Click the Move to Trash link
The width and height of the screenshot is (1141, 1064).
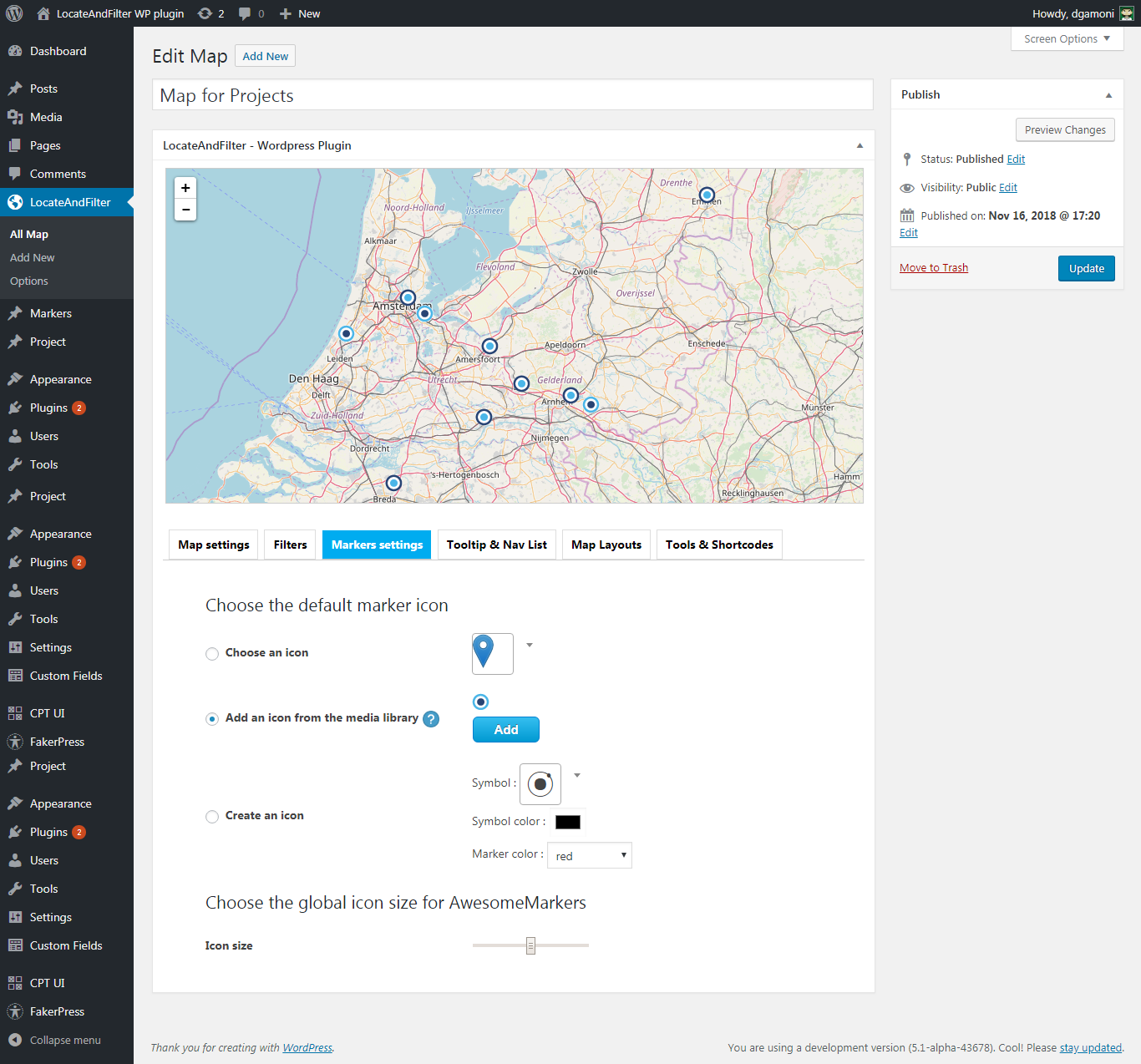934,267
